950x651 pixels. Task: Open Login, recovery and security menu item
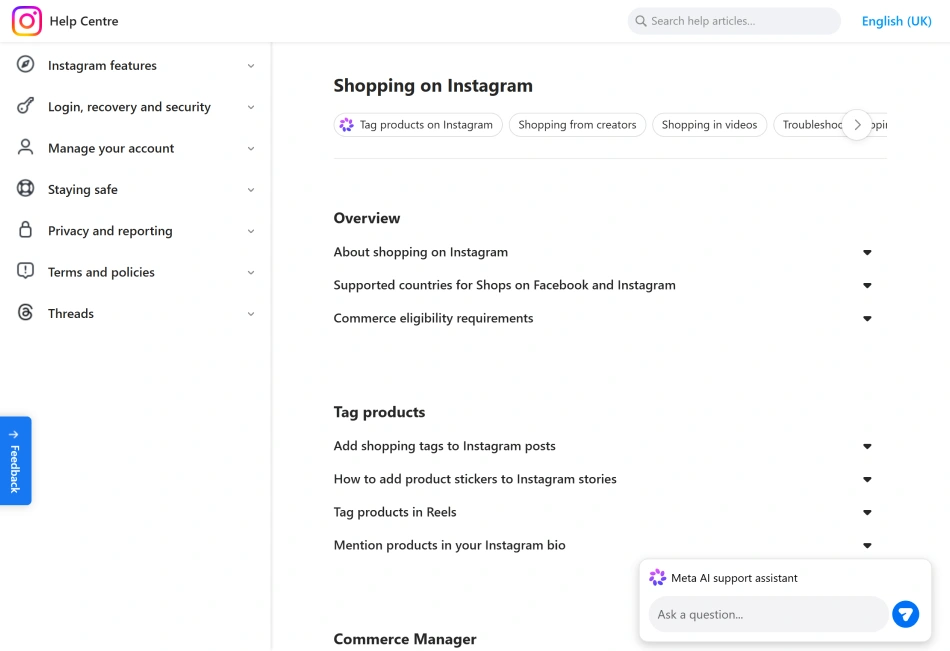tap(136, 107)
